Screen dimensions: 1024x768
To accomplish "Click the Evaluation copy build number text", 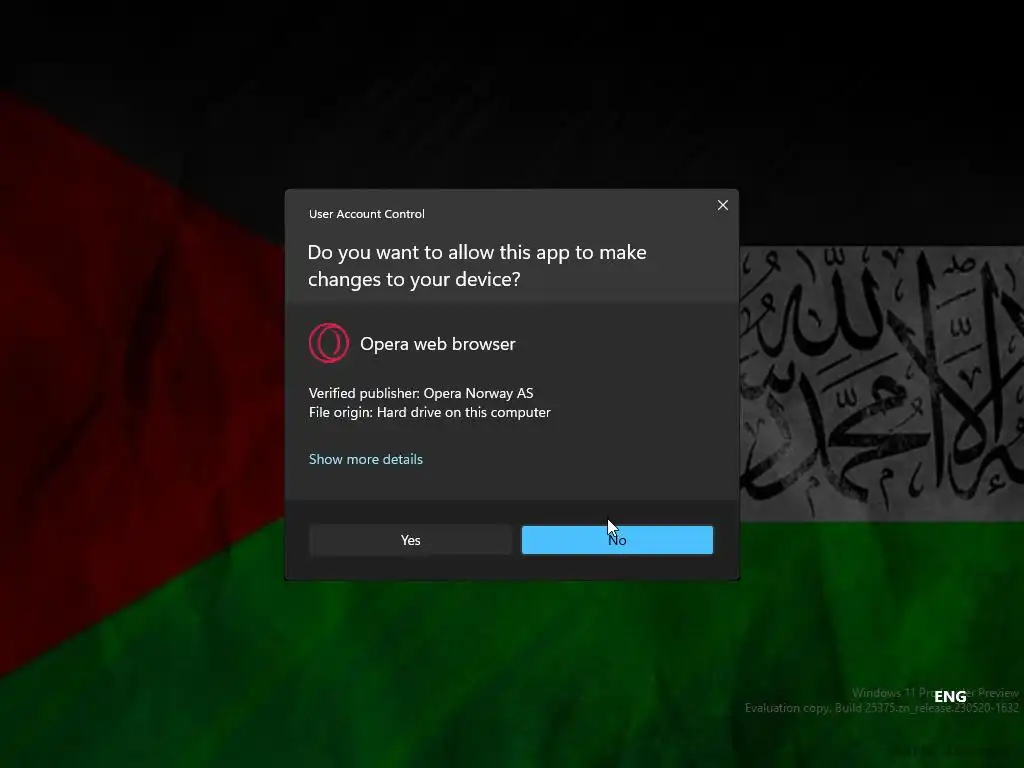I will coord(882,708).
